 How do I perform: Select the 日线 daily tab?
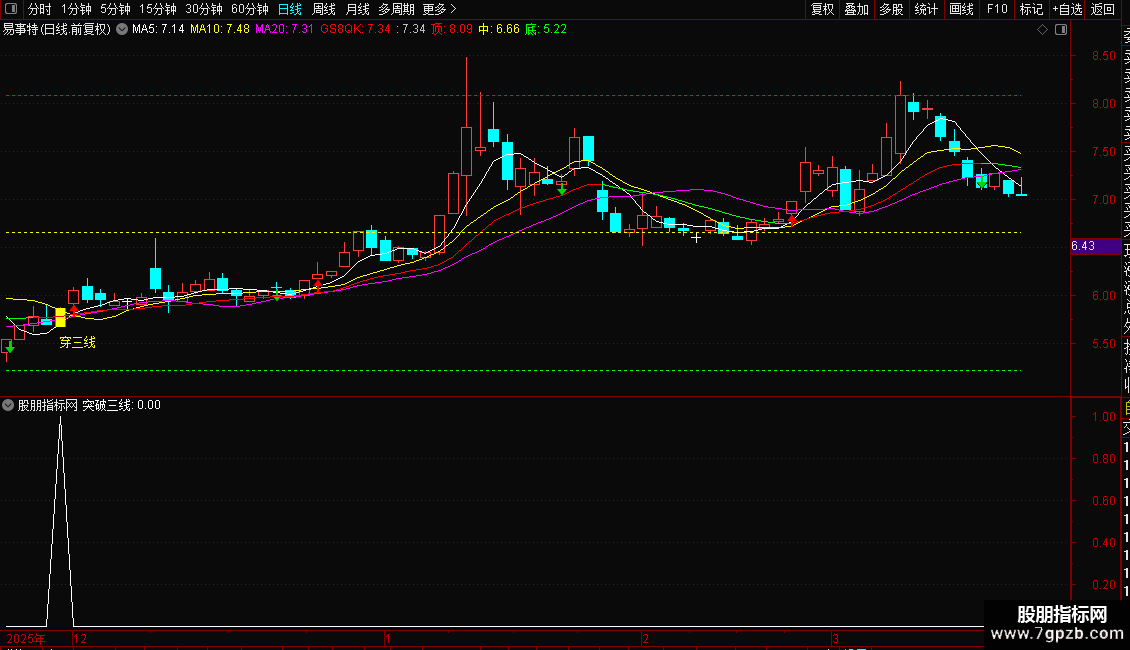(290, 9)
